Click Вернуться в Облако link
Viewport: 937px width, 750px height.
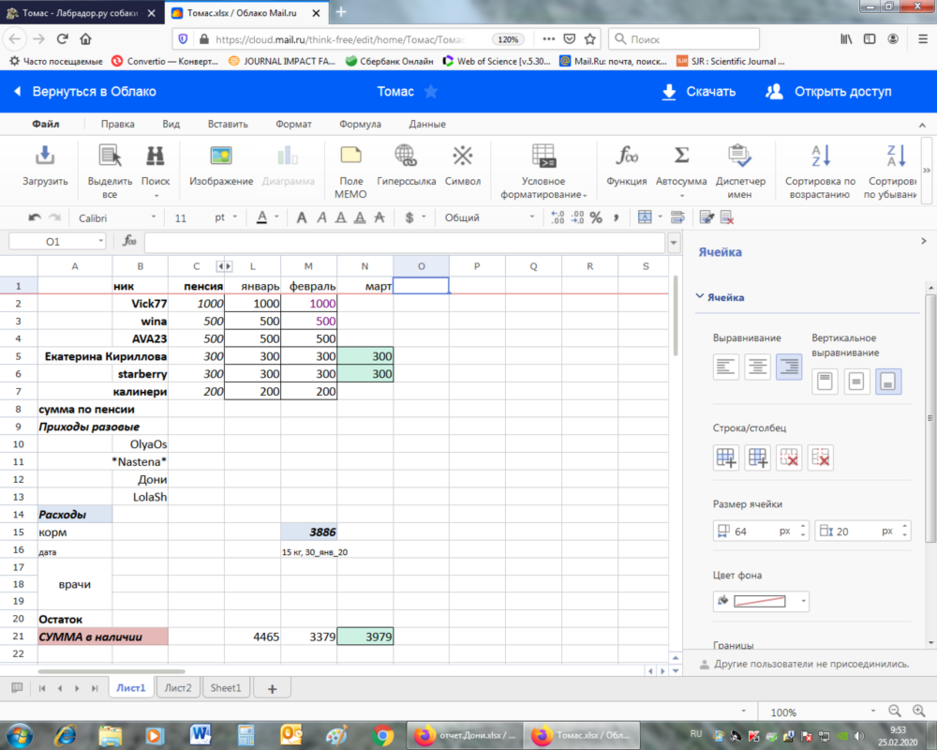(x=84, y=91)
